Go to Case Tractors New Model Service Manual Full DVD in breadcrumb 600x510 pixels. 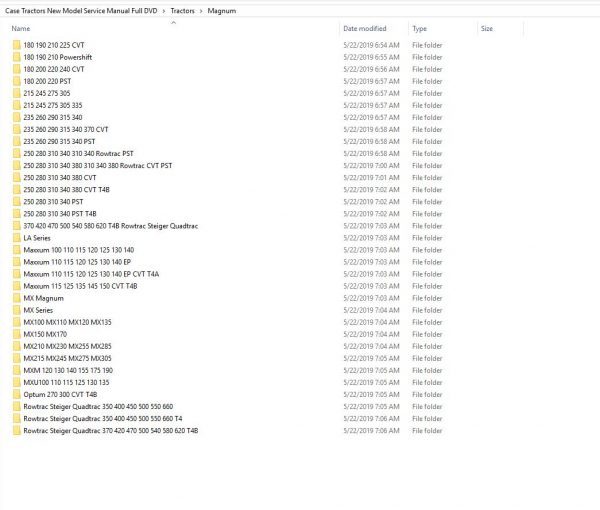click(x=81, y=11)
